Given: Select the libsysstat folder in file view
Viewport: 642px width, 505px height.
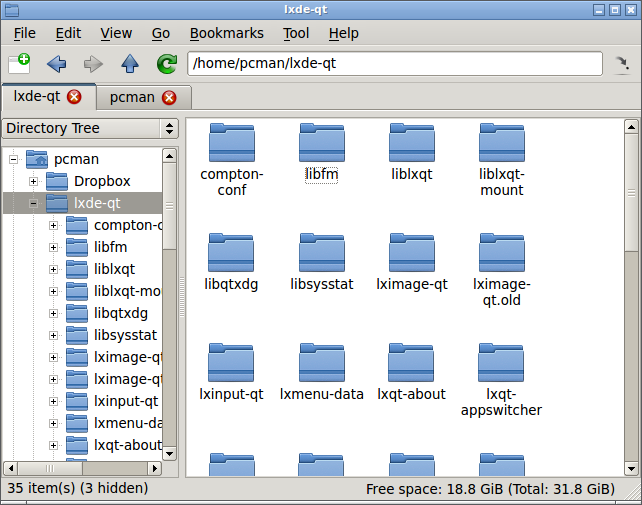Looking at the screenshot, I should (x=321, y=254).
